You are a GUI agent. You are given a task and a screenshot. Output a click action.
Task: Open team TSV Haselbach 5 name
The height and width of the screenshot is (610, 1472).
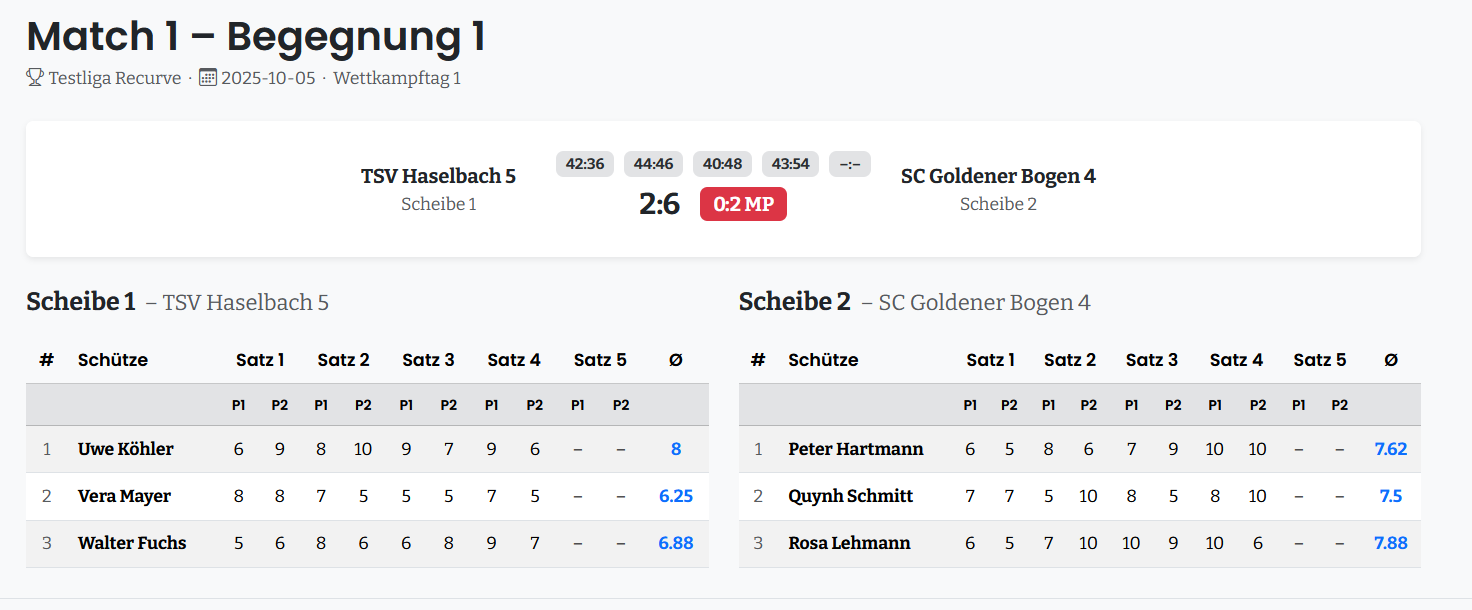click(438, 176)
